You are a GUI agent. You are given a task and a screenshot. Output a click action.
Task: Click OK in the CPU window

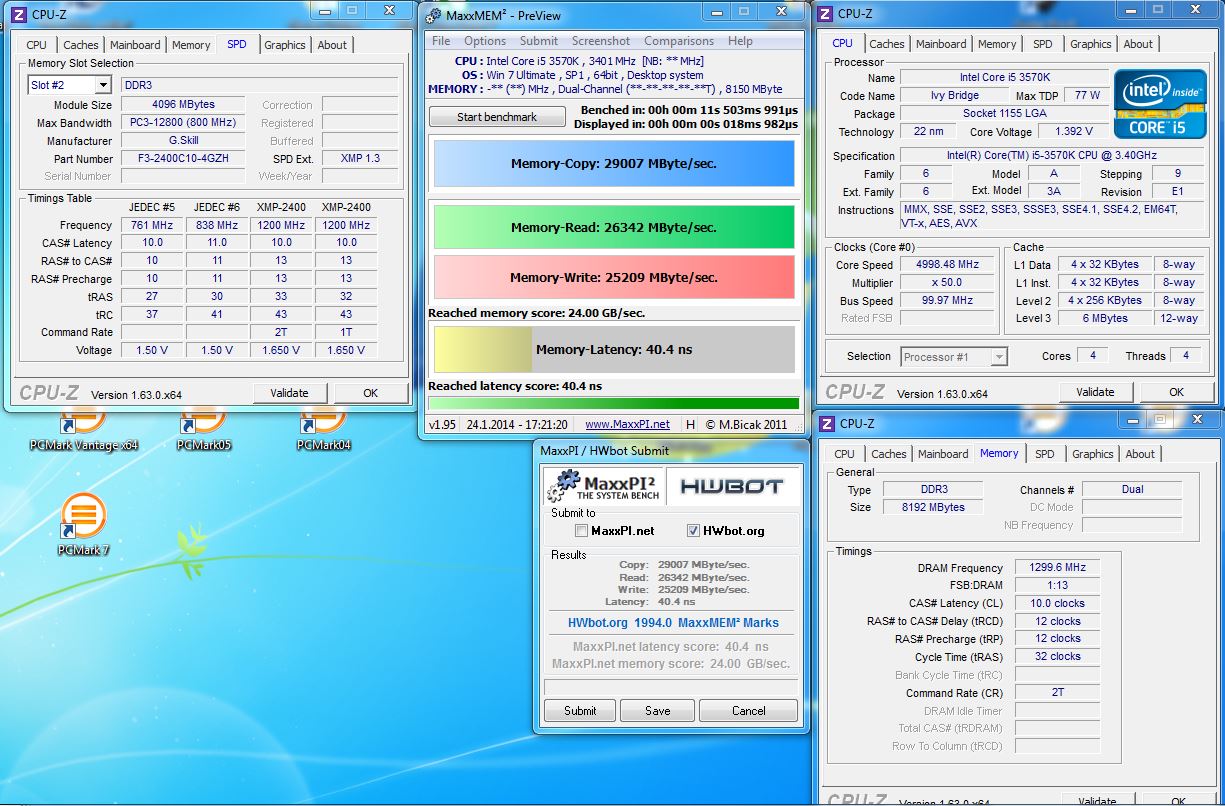1176,392
